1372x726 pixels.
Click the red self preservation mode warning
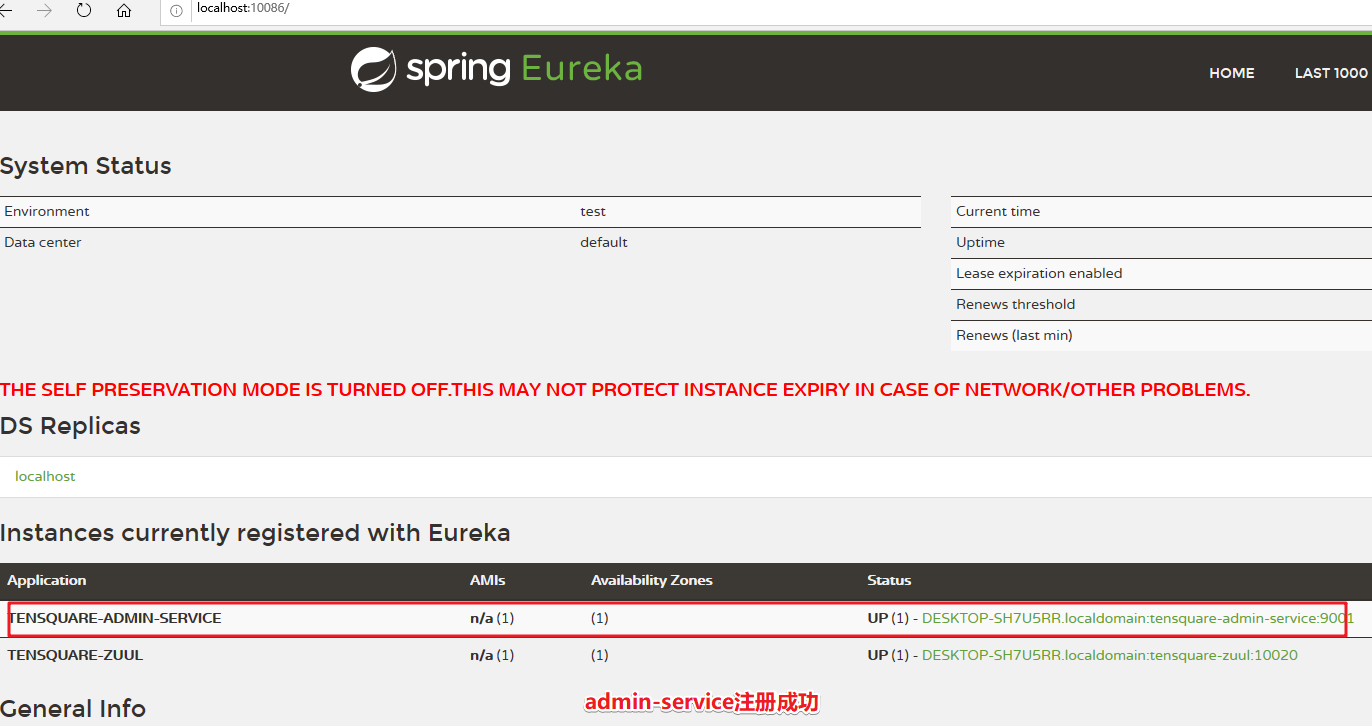(x=625, y=390)
